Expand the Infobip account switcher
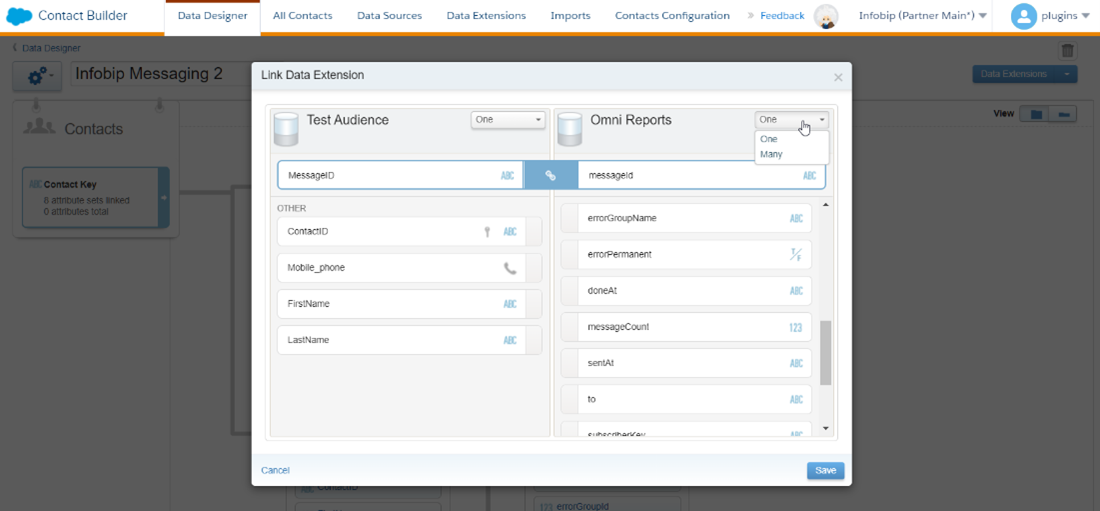Viewport: 1100px width, 511px height. [923, 16]
